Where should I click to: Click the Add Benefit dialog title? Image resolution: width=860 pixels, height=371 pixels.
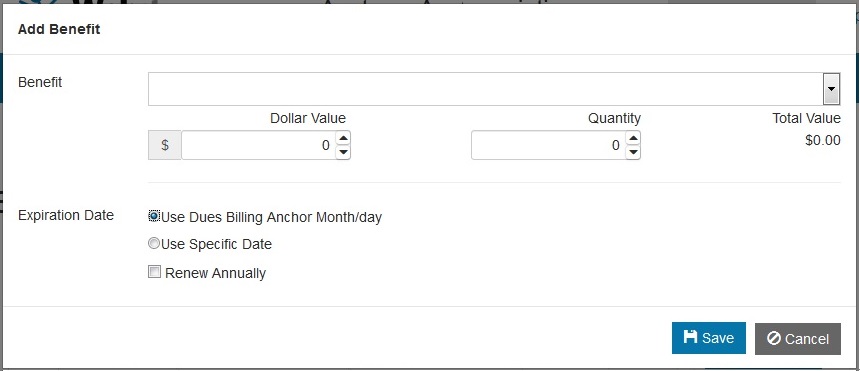[x=59, y=29]
